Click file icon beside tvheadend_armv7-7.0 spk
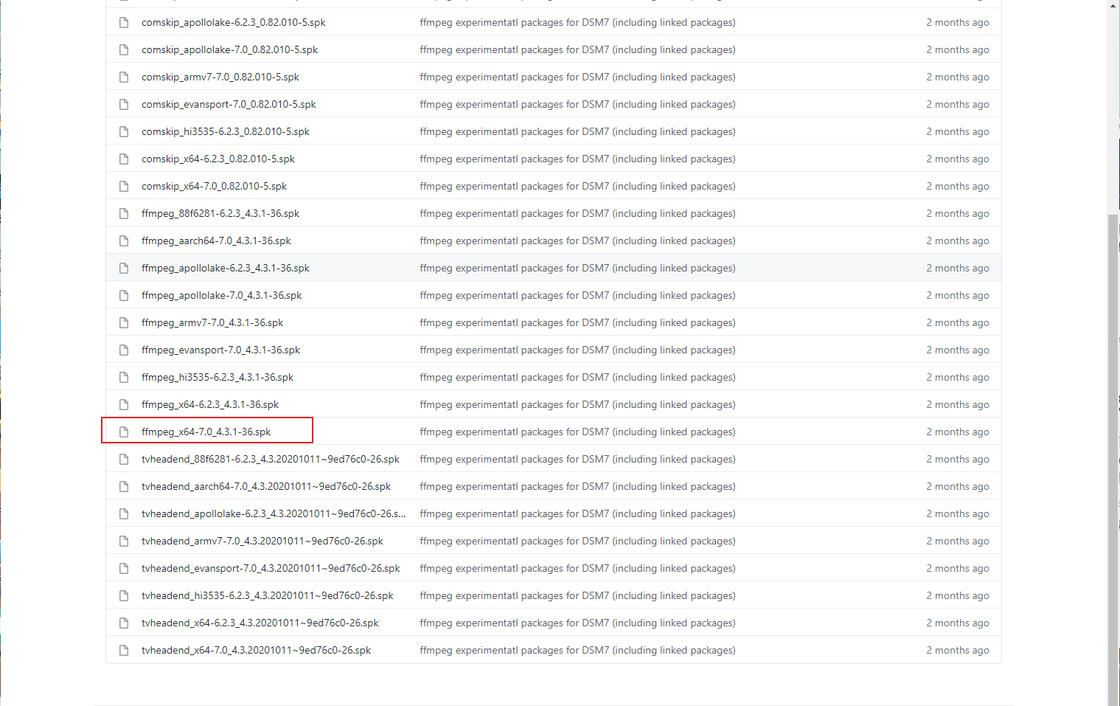The height and width of the screenshot is (706, 1120). coord(124,541)
